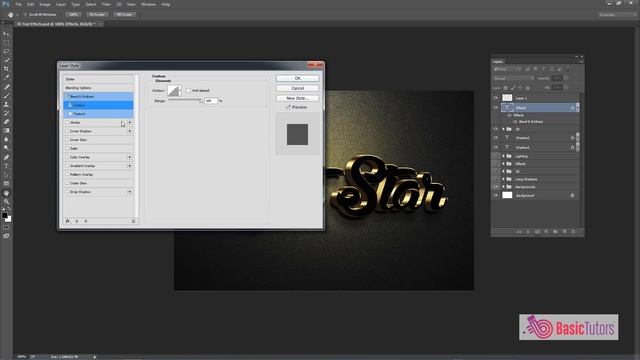The width and height of the screenshot is (640, 360).
Task: Click the fx icon in Layer Style dialog
Action: pyautogui.click(x=67, y=221)
